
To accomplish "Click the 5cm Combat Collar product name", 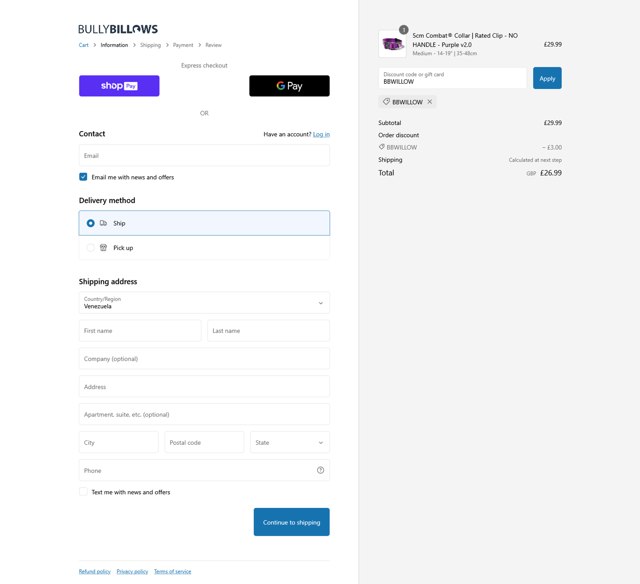I will click(465, 40).
